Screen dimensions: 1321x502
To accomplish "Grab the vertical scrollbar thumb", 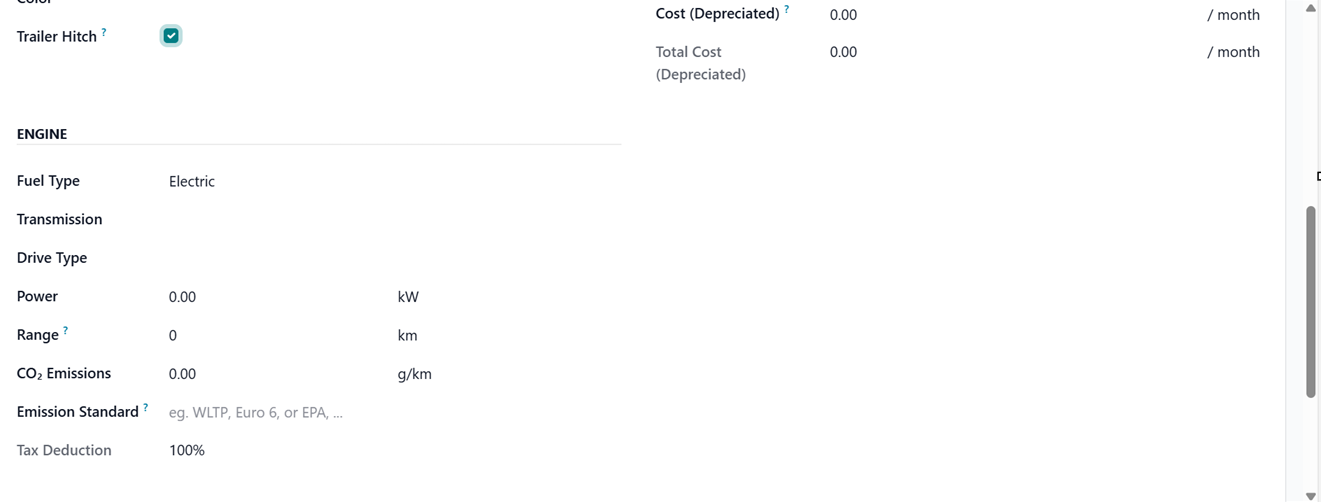I will coord(1310,300).
